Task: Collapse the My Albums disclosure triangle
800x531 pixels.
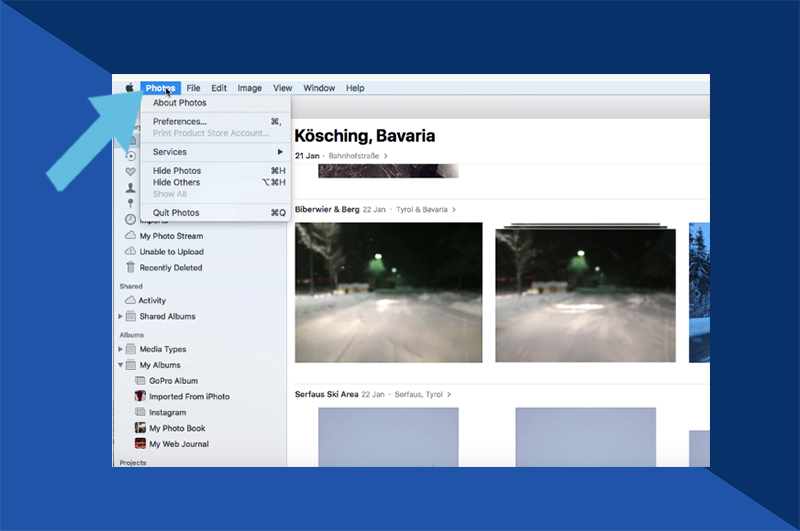Action: (x=120, y=365)
